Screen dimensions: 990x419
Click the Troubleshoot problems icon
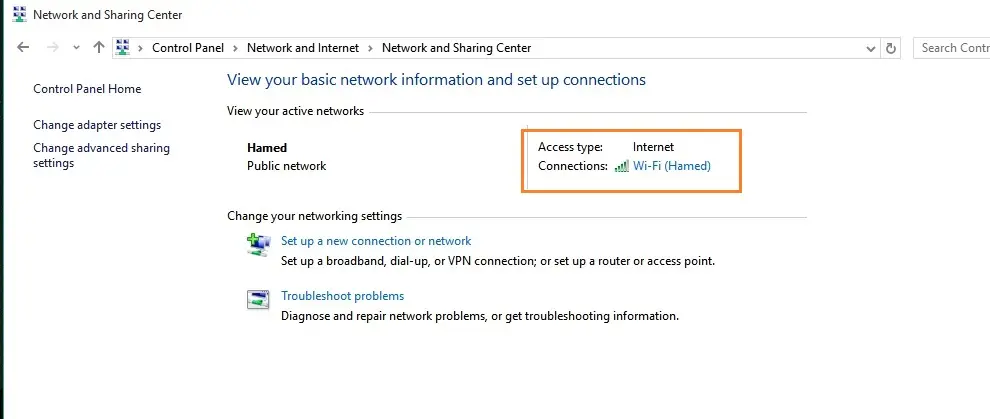tap(258, 299)
